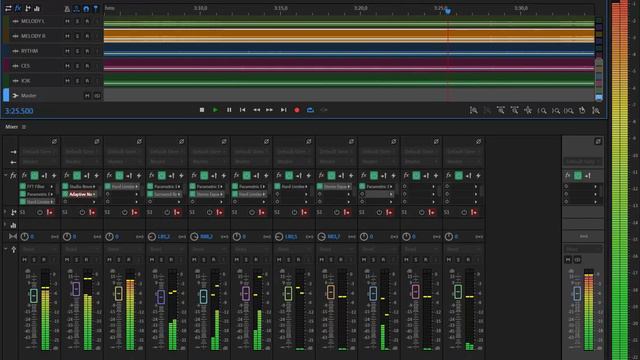The image size is (640, 360).
Task: Collapse the fx section of the mixer
Action: (x=5, y=175)
